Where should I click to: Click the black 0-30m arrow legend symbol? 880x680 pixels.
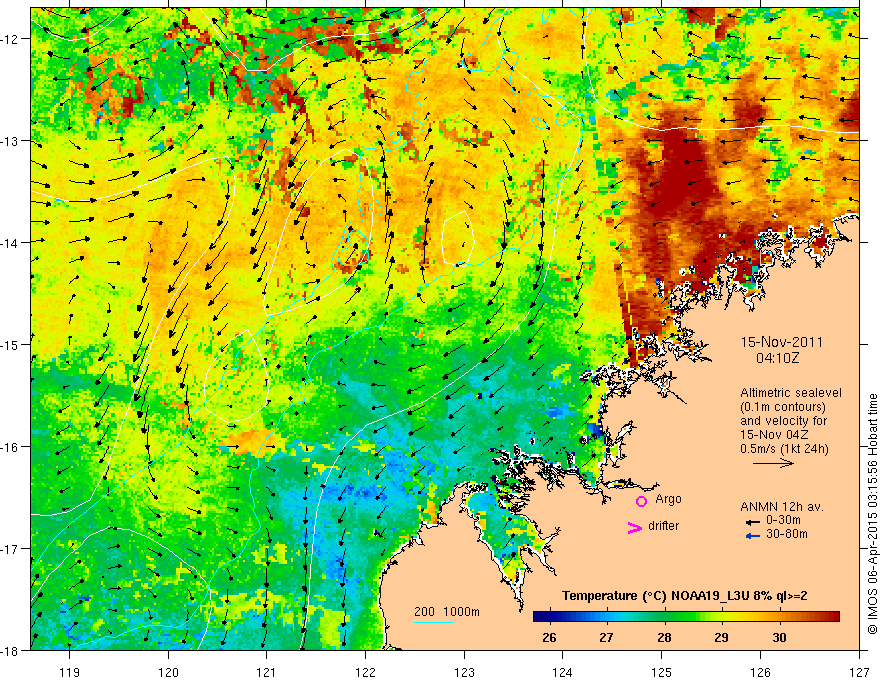point(752,521)
